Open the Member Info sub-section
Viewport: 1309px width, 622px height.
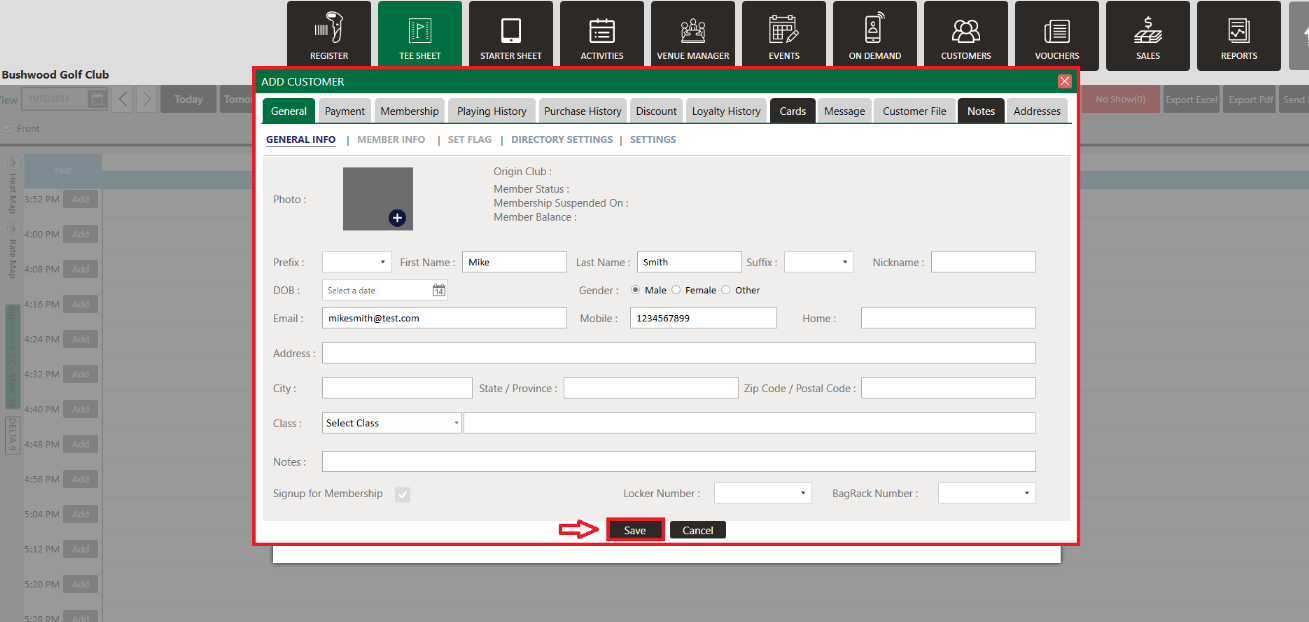(x=391, y=140)
